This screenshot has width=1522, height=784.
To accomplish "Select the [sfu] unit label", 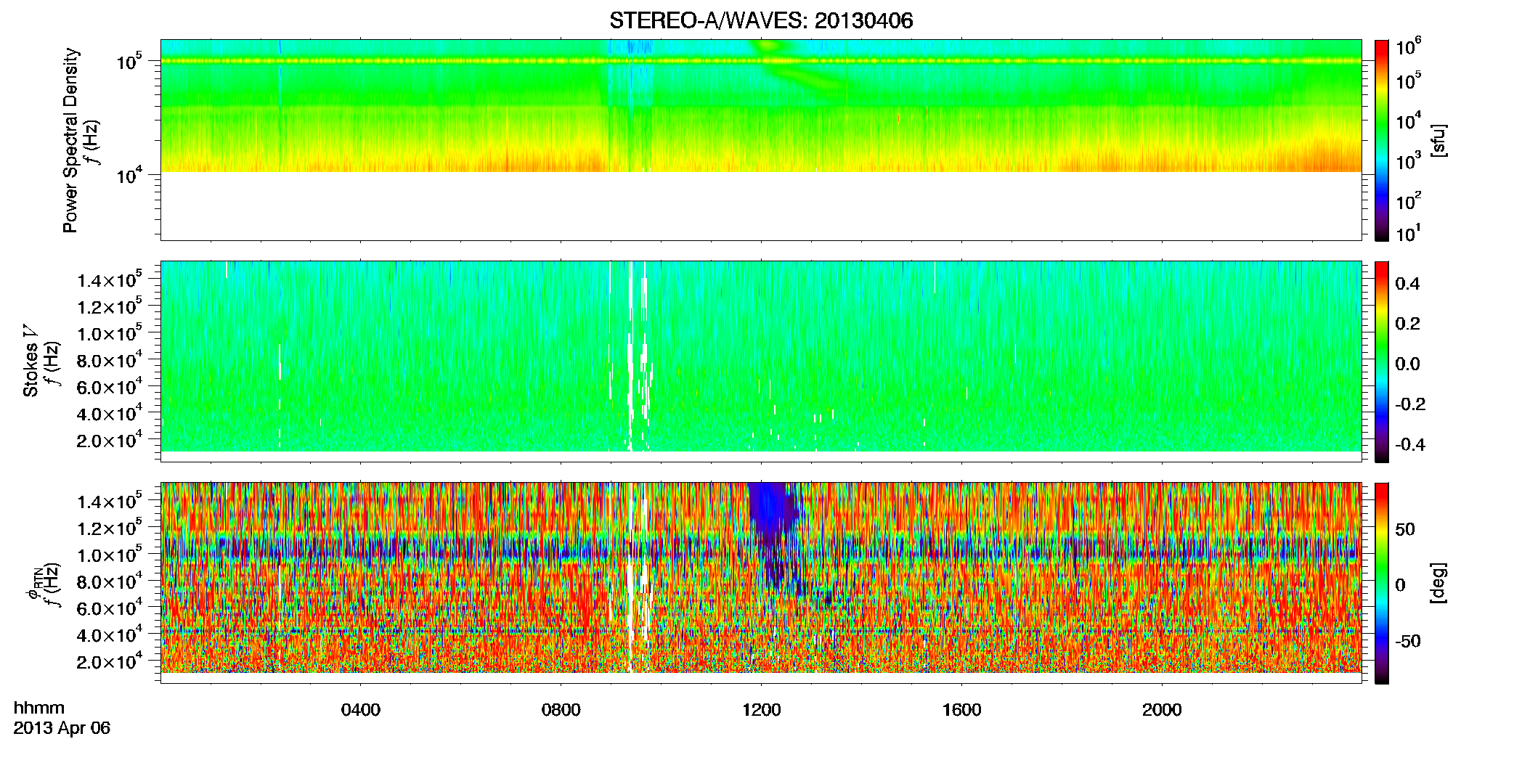I will (1438, 141).
